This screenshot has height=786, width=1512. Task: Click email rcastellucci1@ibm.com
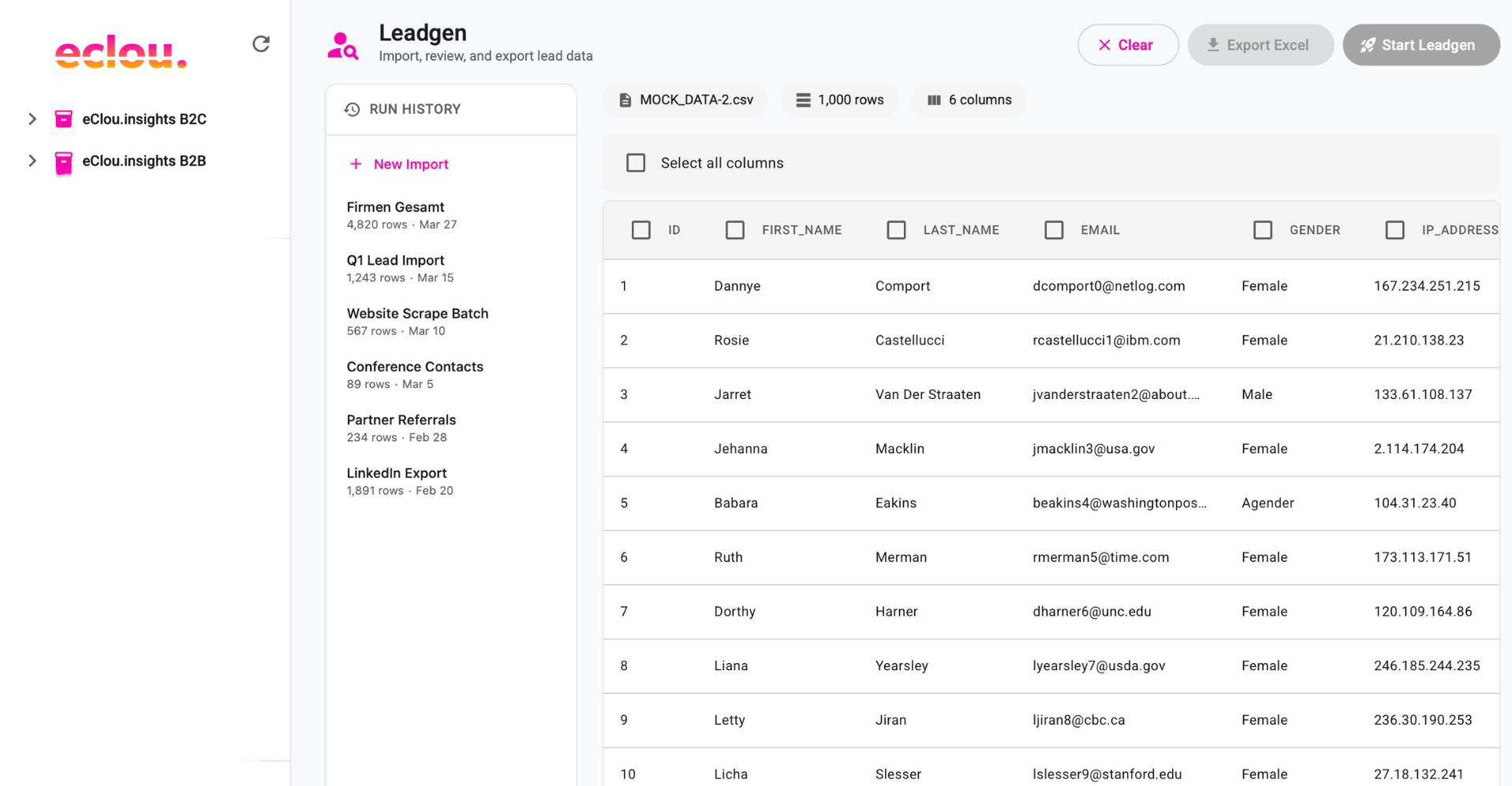point(1107,341)
